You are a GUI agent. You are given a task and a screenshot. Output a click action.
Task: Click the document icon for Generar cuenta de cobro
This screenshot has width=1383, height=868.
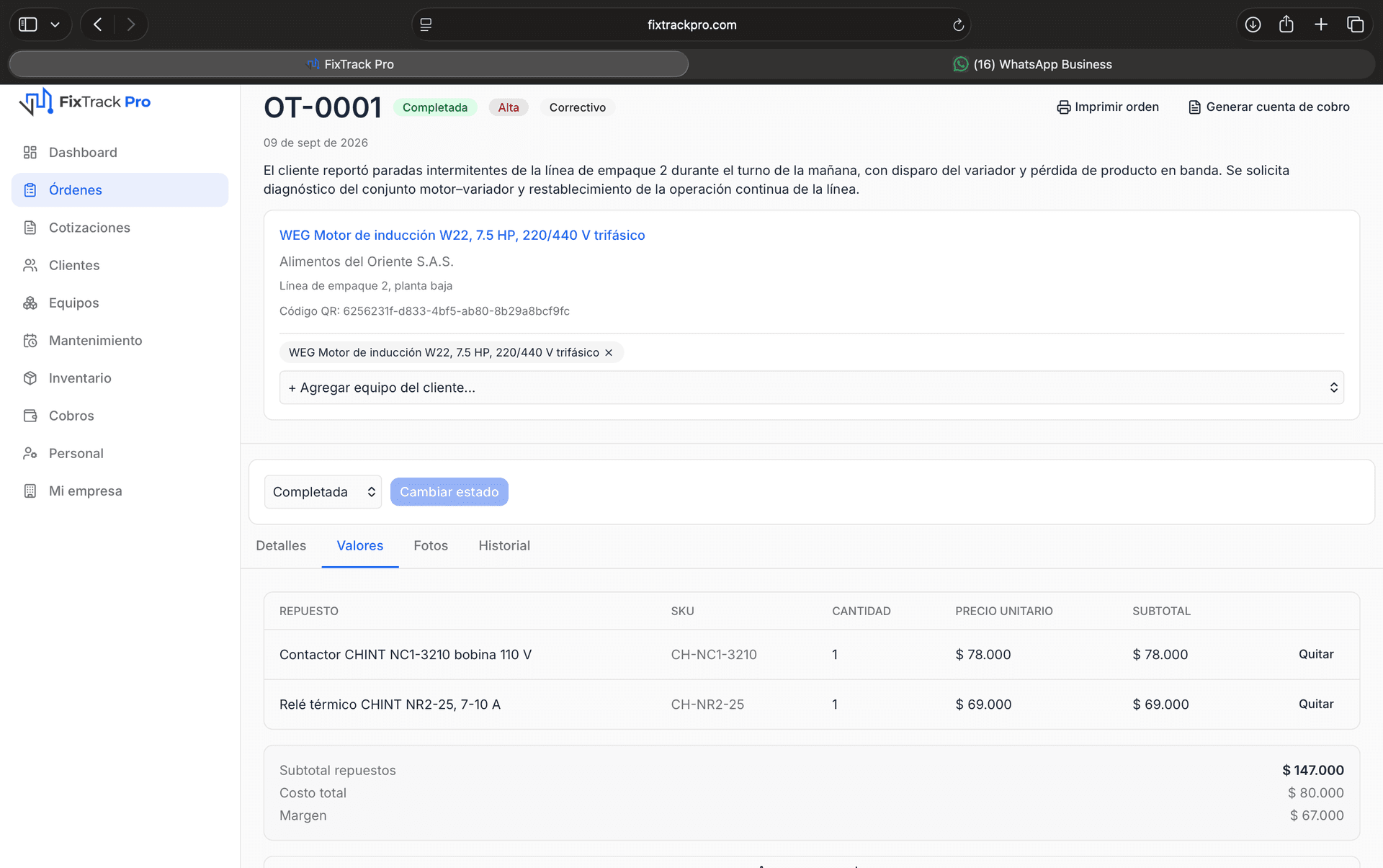point(1194,107)
